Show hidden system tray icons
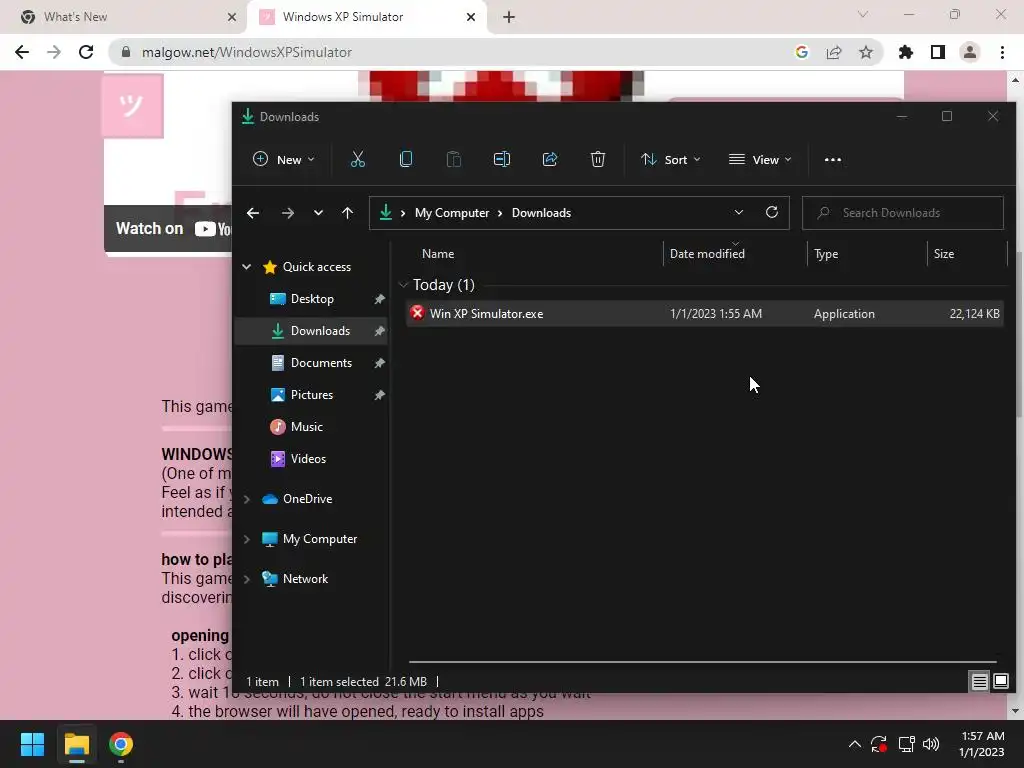Viewport: 1024px width, 768px height. (x=854, y=744)
